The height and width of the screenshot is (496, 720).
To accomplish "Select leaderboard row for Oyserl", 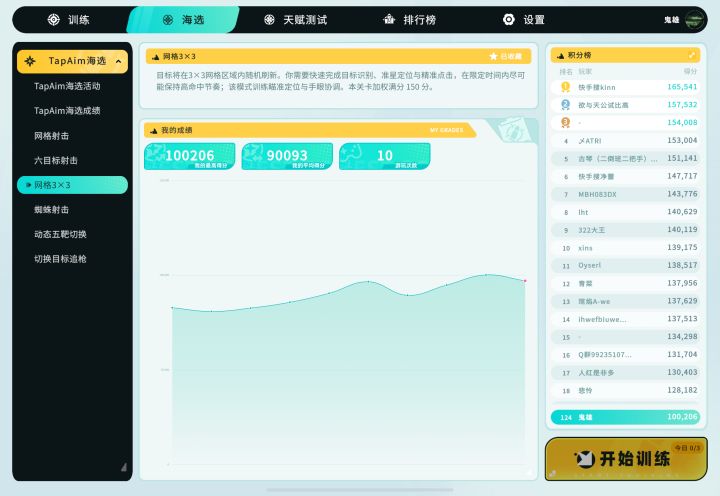I will 625,265.
